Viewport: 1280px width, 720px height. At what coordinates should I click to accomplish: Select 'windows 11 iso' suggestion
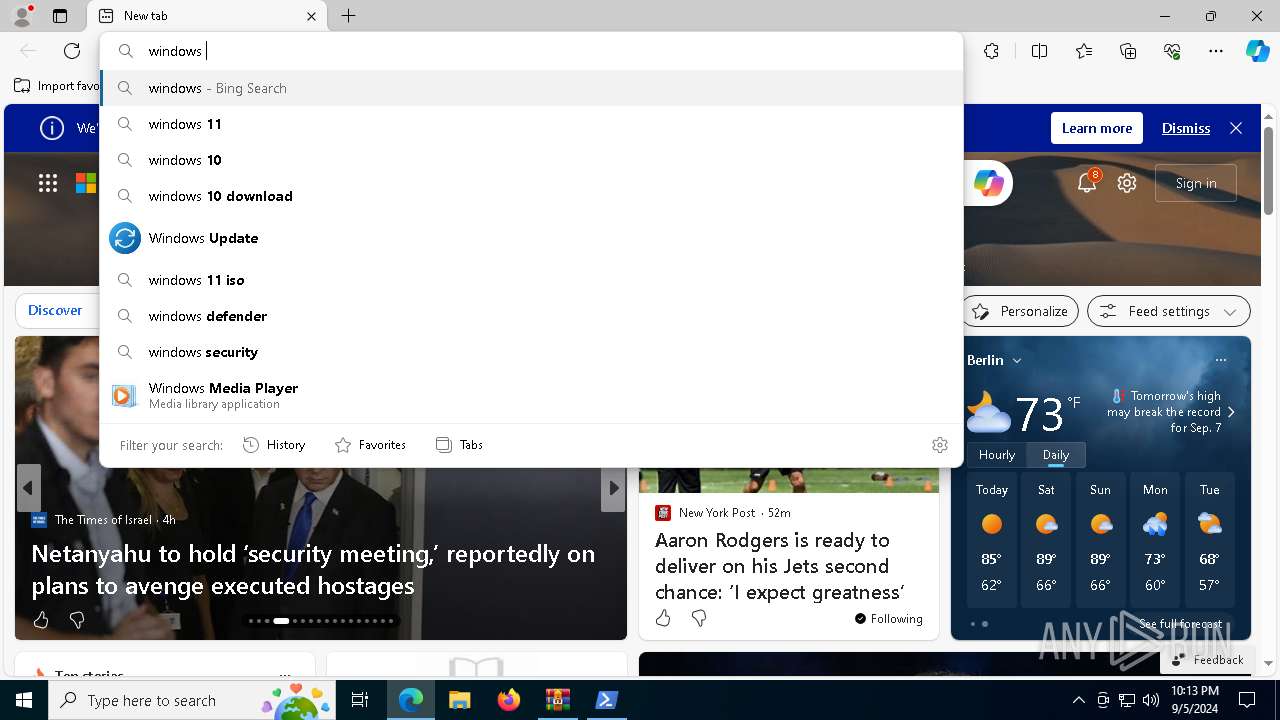tap(532, 280)
